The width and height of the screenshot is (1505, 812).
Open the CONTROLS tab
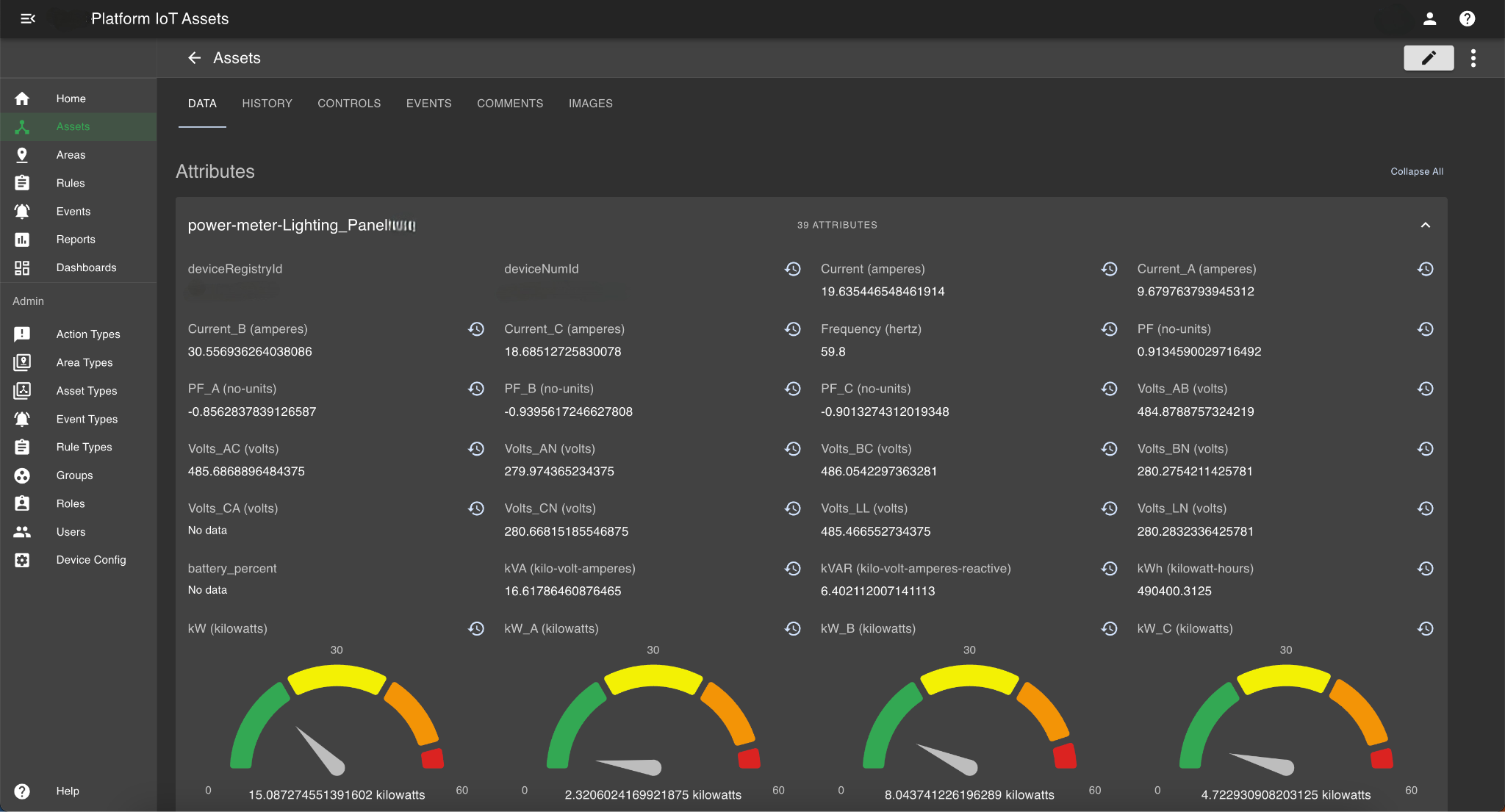(349, 104)
